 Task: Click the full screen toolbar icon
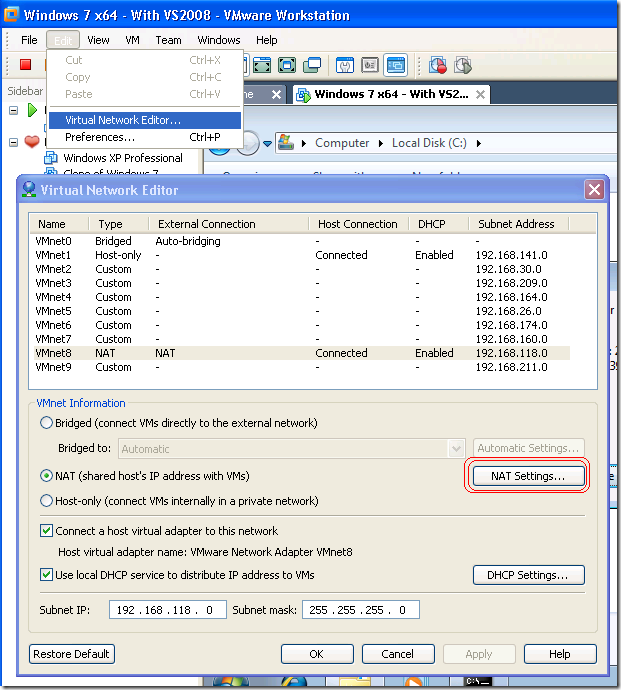262,66
